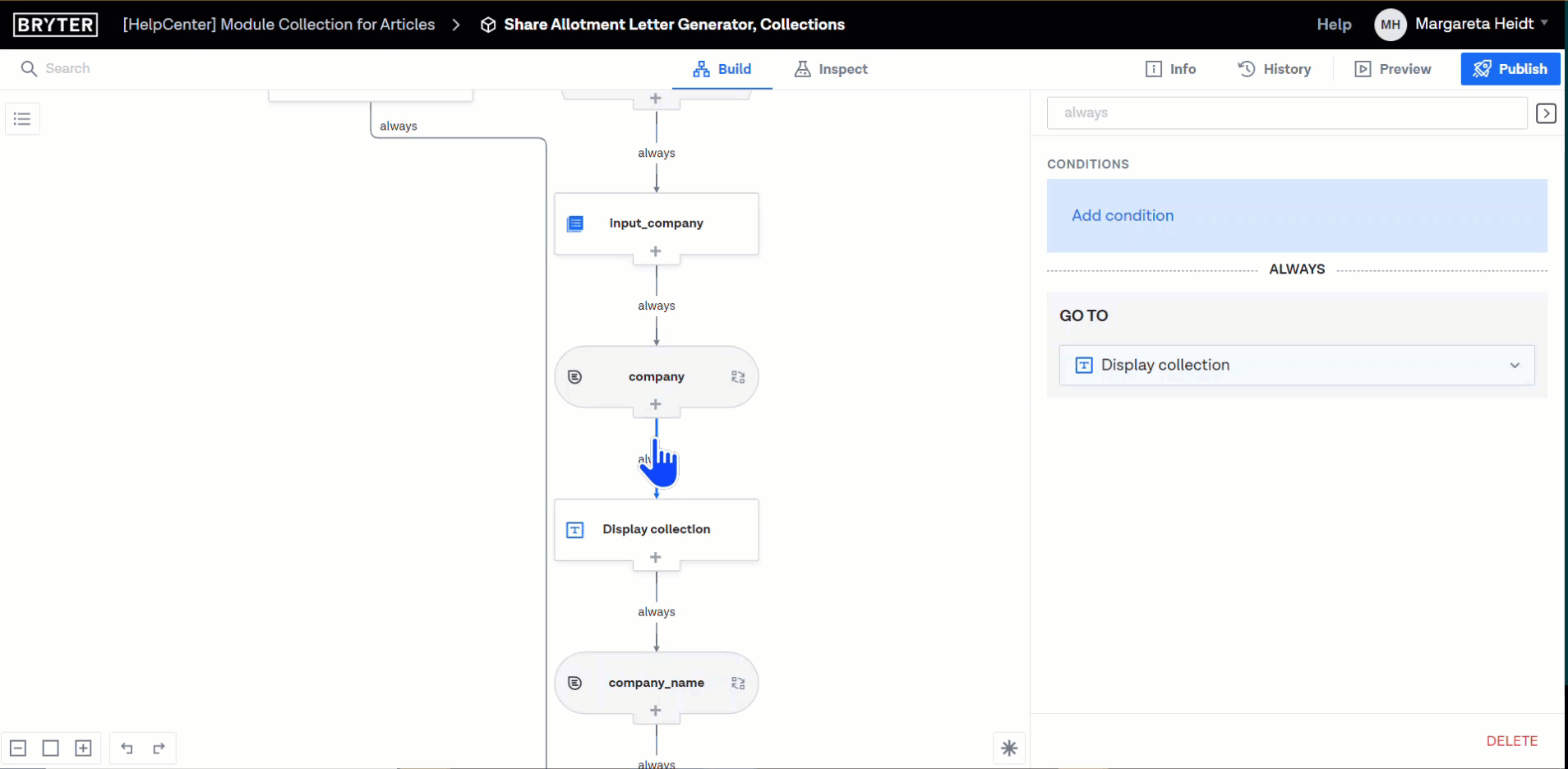Fit canvas to screen

point(51,748)
